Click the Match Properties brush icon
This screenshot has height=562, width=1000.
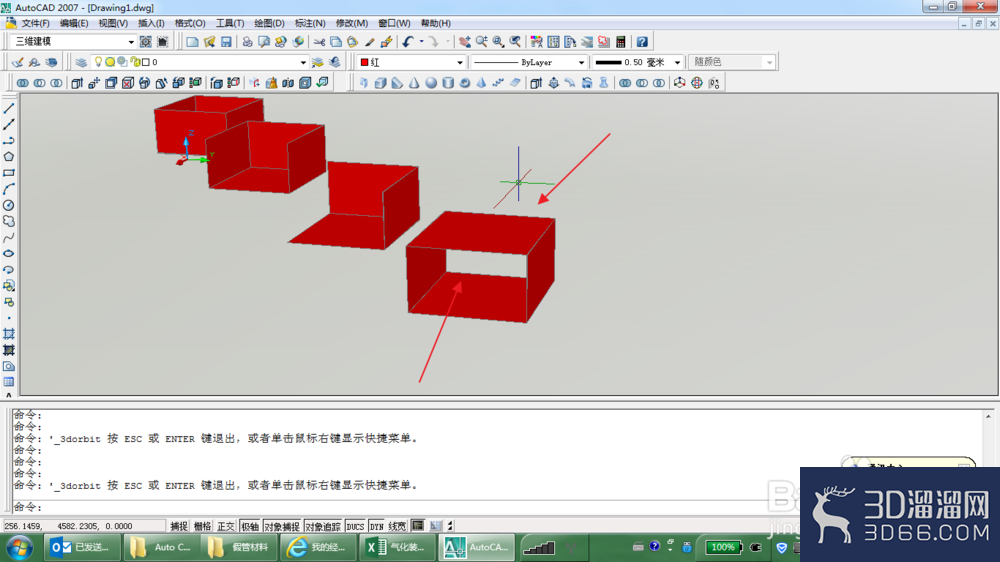(369, 42)
